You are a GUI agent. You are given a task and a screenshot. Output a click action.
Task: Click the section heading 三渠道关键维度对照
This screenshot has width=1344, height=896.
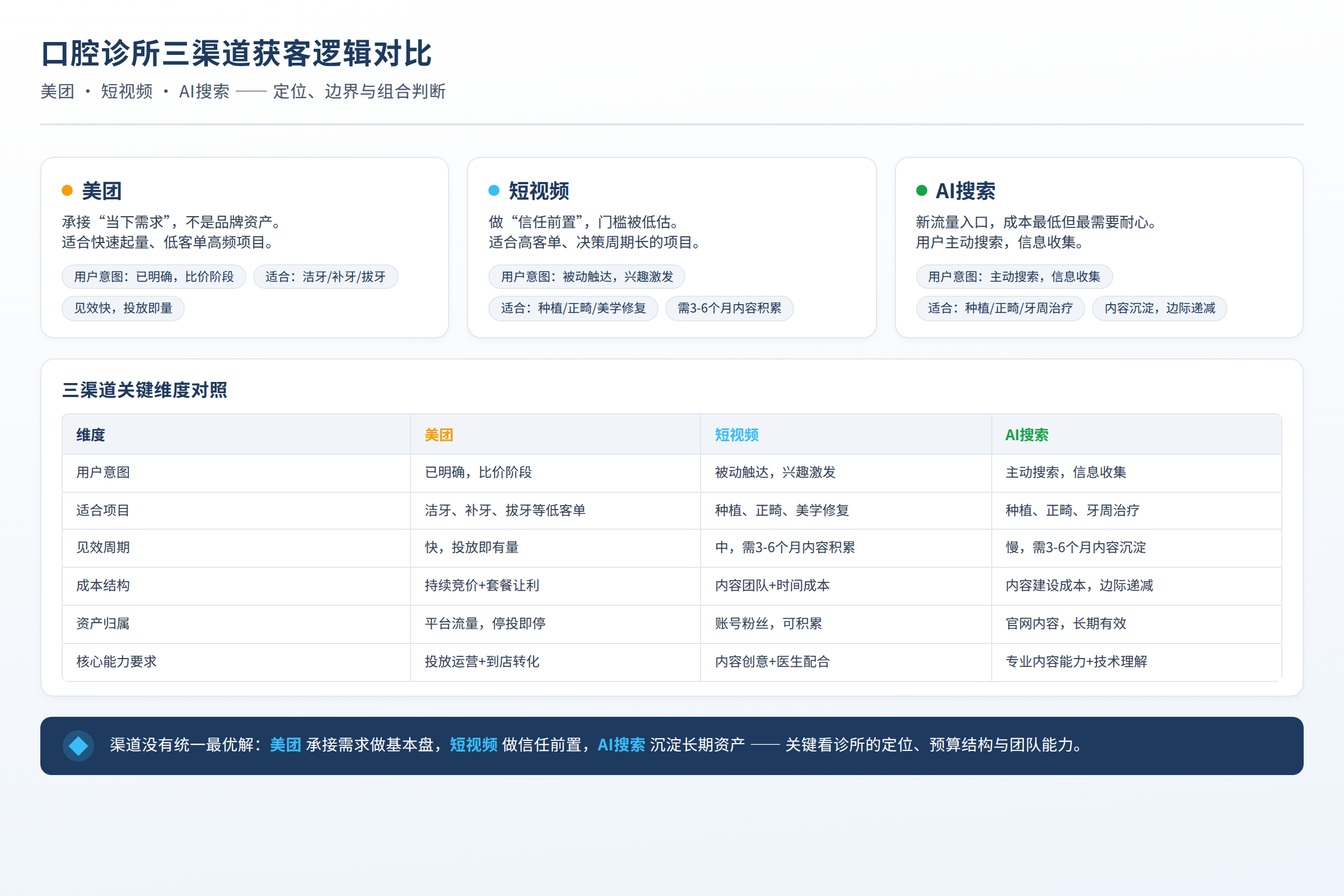[x=144, y=390]
